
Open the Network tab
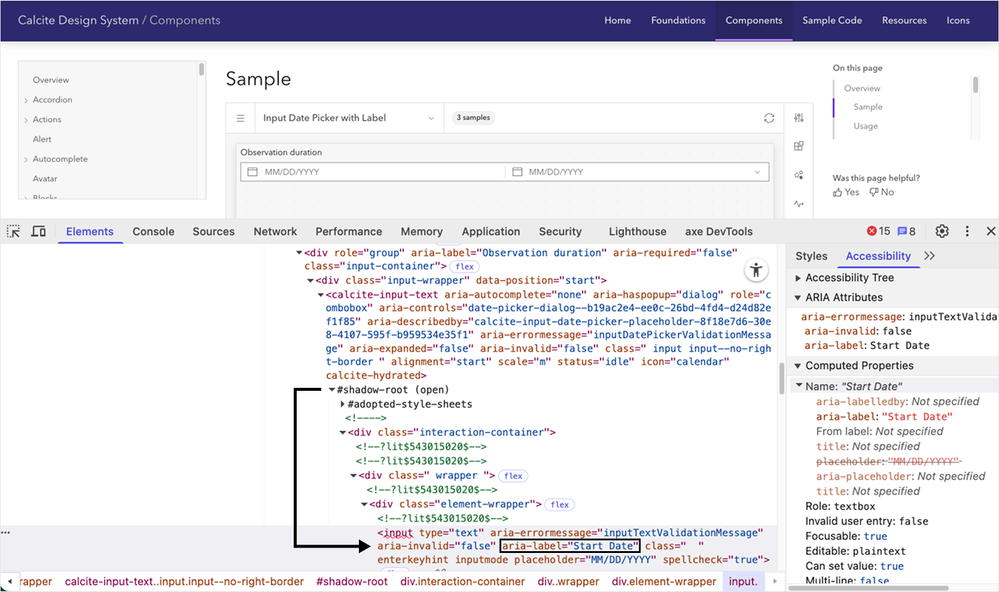tap(275, 231)
